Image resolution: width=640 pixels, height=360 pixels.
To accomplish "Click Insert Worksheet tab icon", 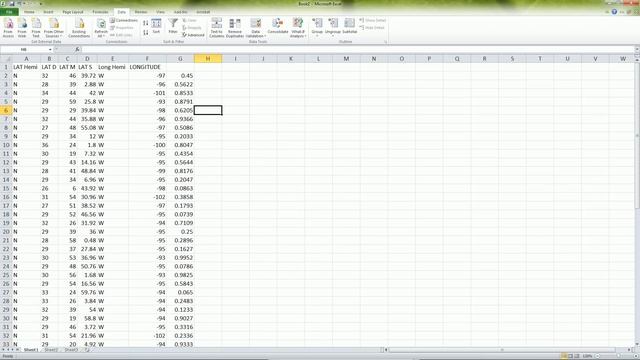I will coord(87,350).
